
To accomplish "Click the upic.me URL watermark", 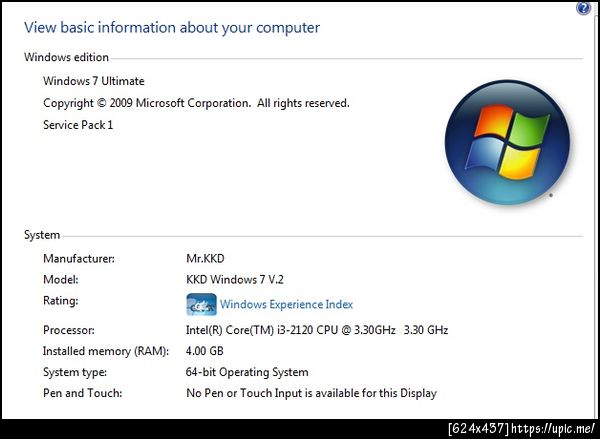I will (x=554, y=429).
